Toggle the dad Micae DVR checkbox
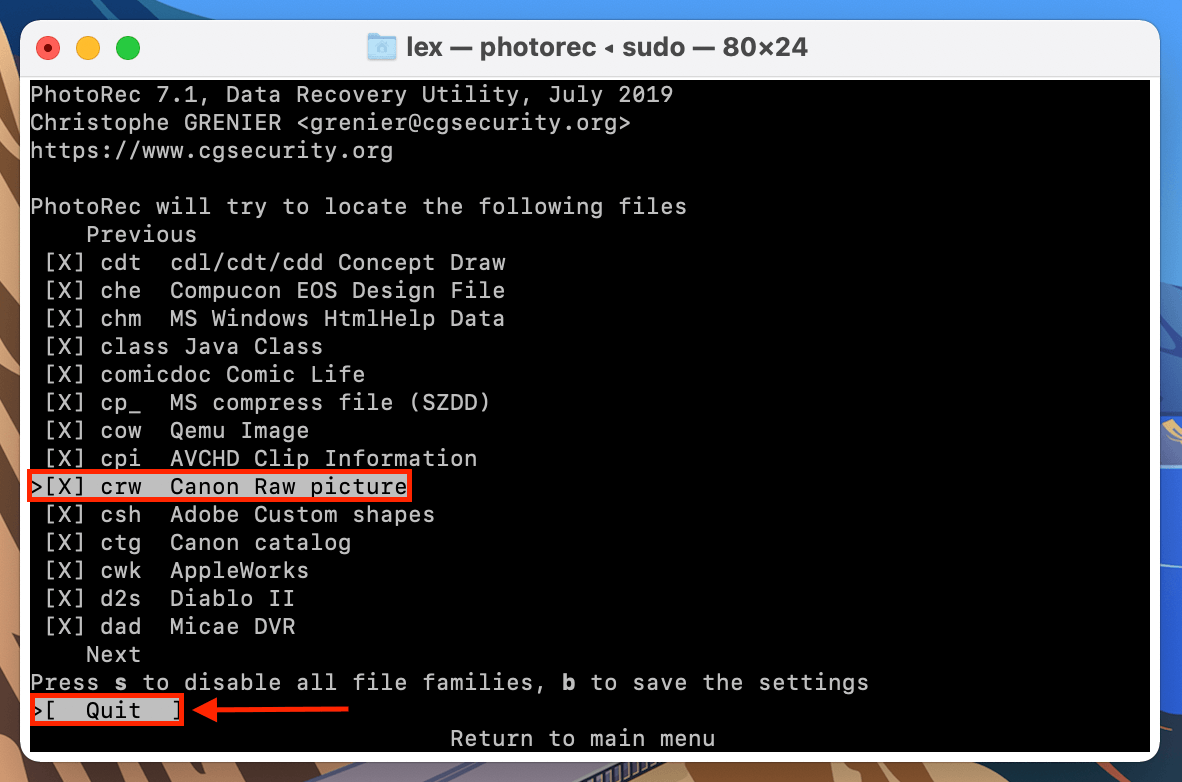 65,626
